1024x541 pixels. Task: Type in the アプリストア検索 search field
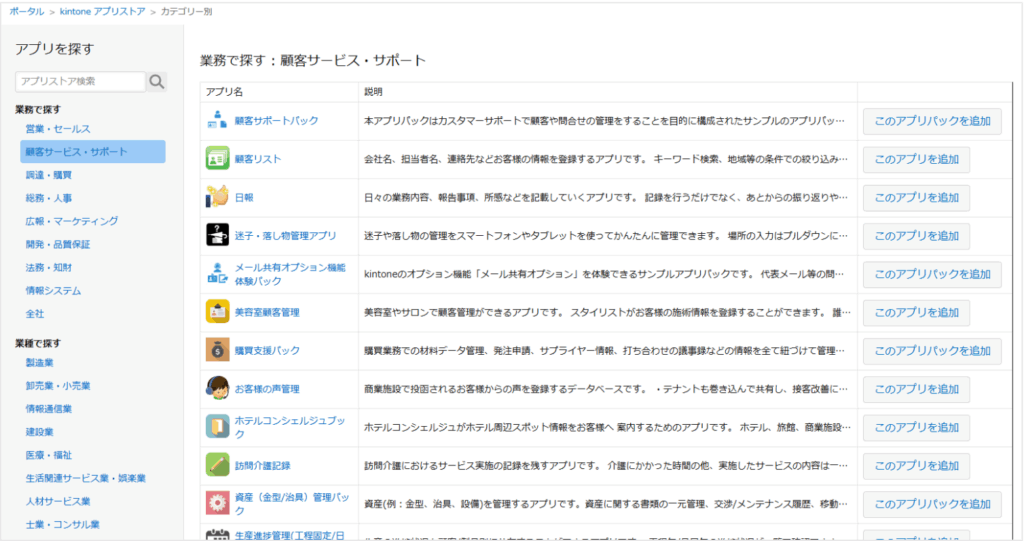coord(80,82)
